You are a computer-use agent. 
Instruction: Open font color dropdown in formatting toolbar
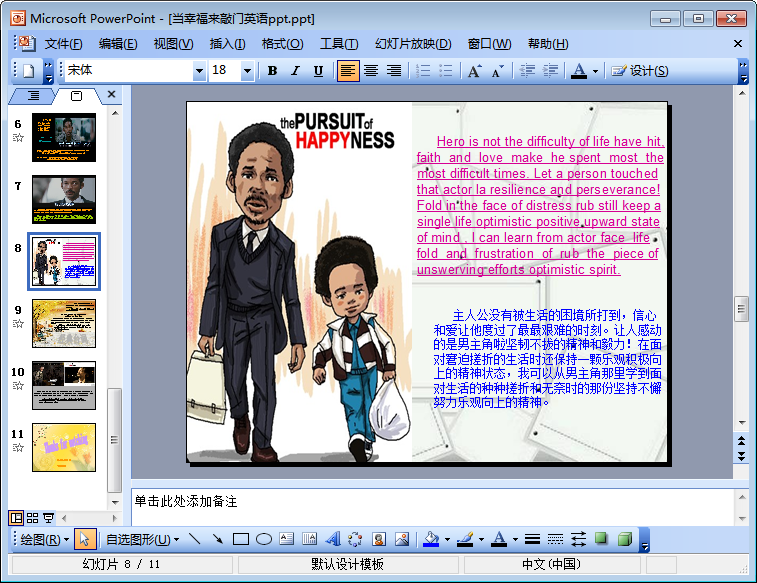click(x=595, y=71)
